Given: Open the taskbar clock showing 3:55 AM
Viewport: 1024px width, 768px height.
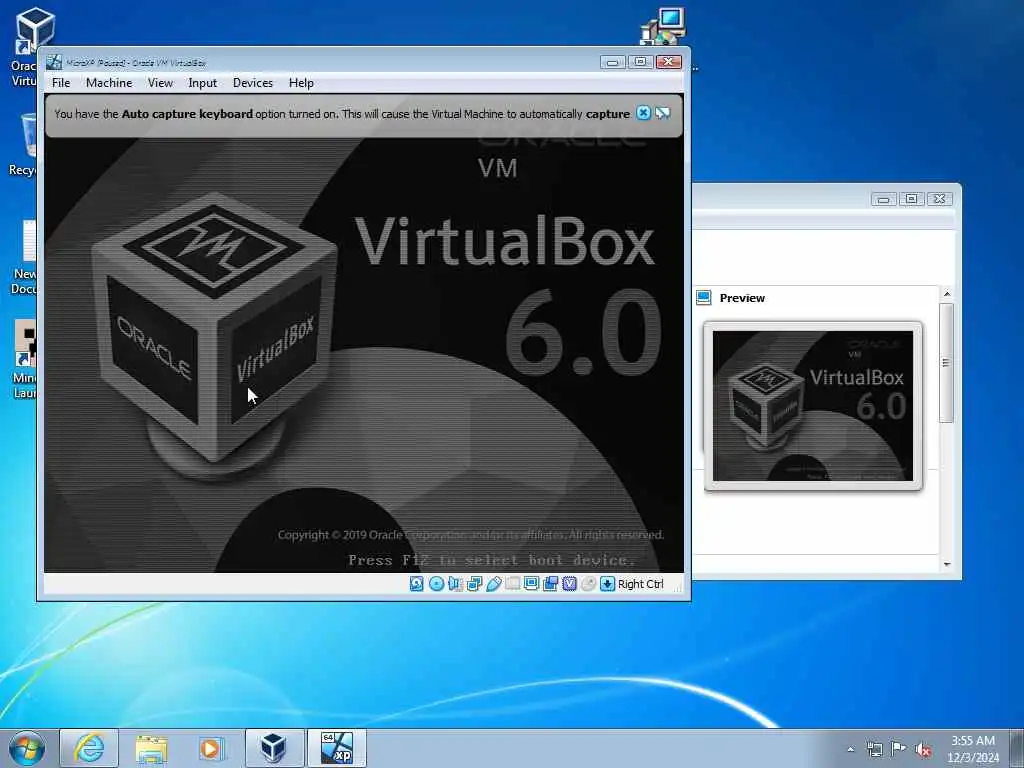Looking at the screenshot, I should point(972,749).
